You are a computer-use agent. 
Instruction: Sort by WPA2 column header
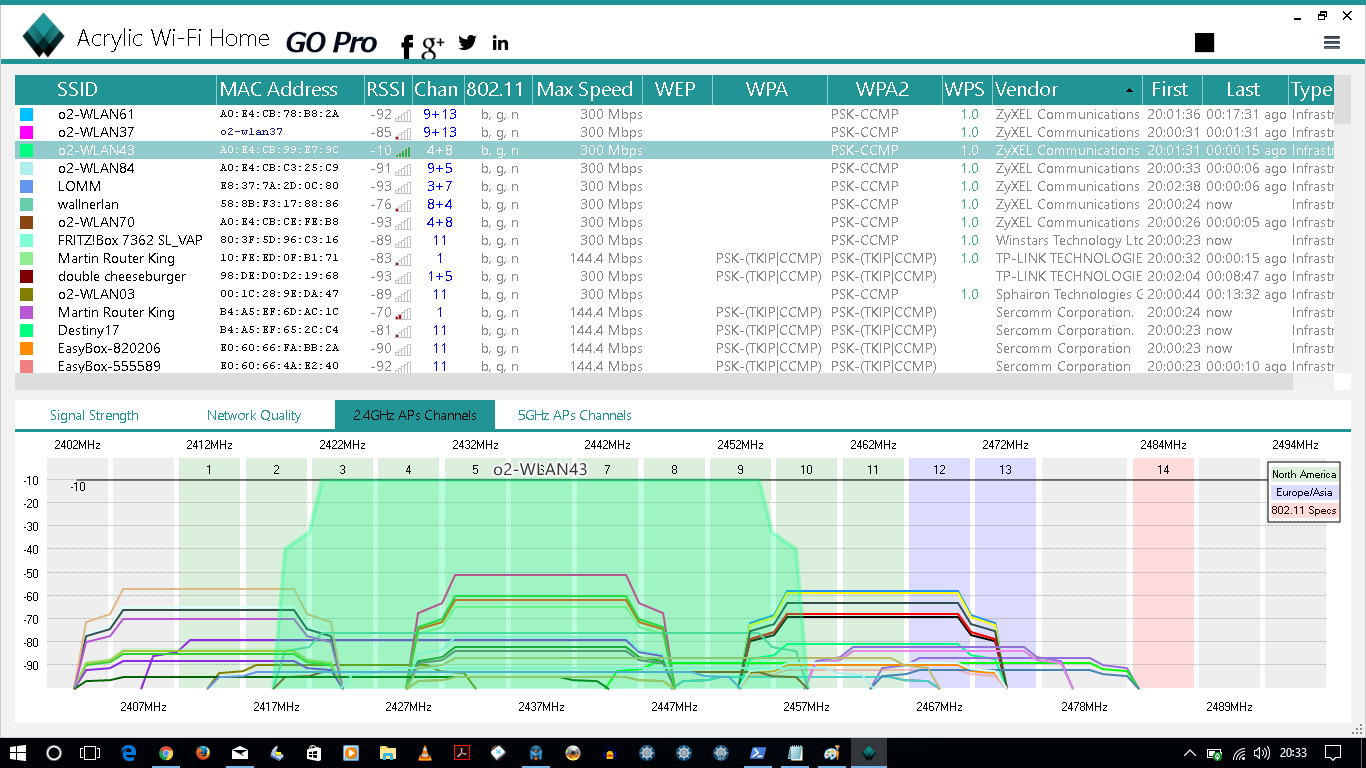(x=884, y=90)
